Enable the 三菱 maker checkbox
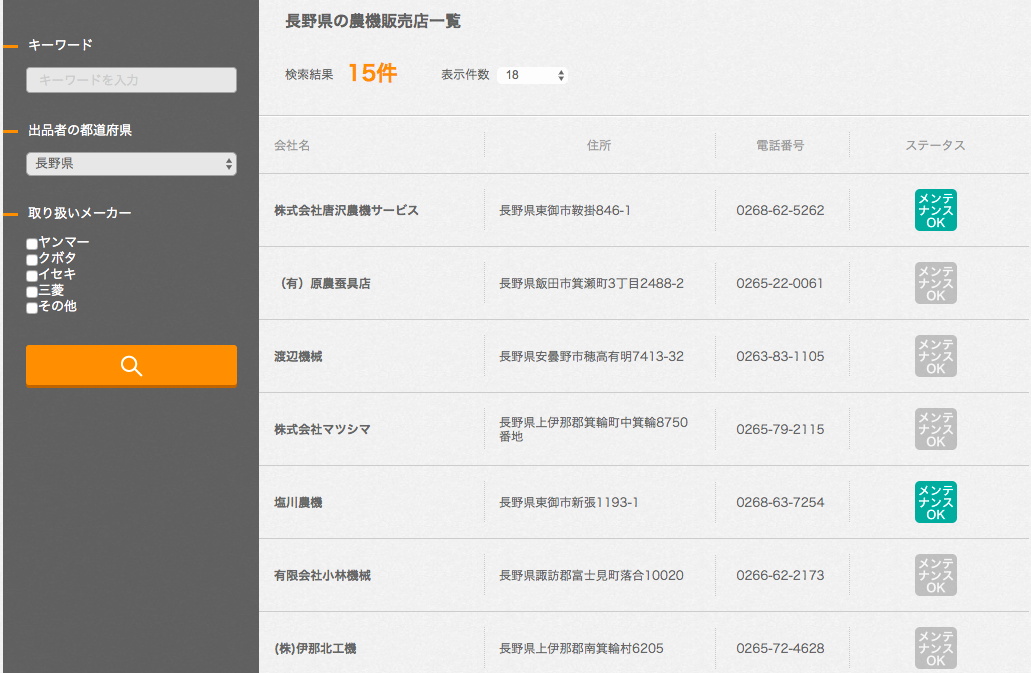 32,292
